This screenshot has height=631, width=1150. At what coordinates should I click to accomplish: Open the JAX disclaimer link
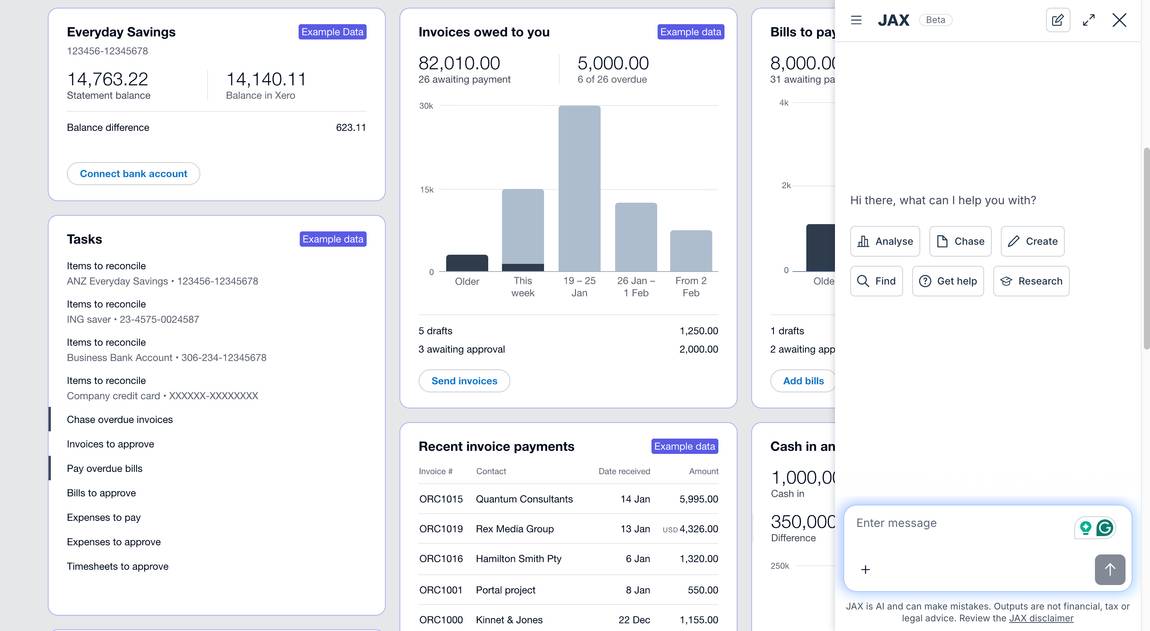point(1041,619)
